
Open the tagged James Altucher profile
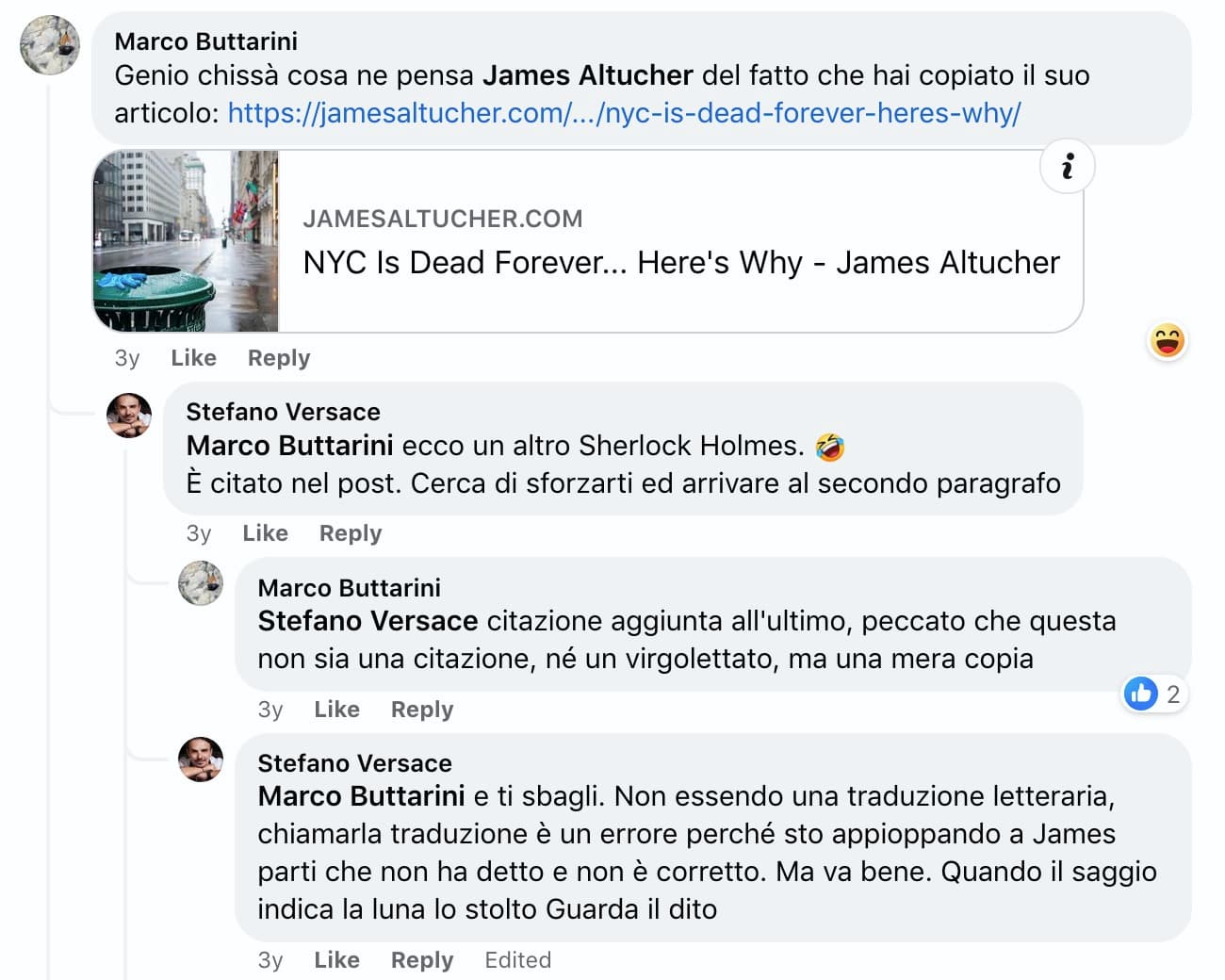[x=588, y=75]
